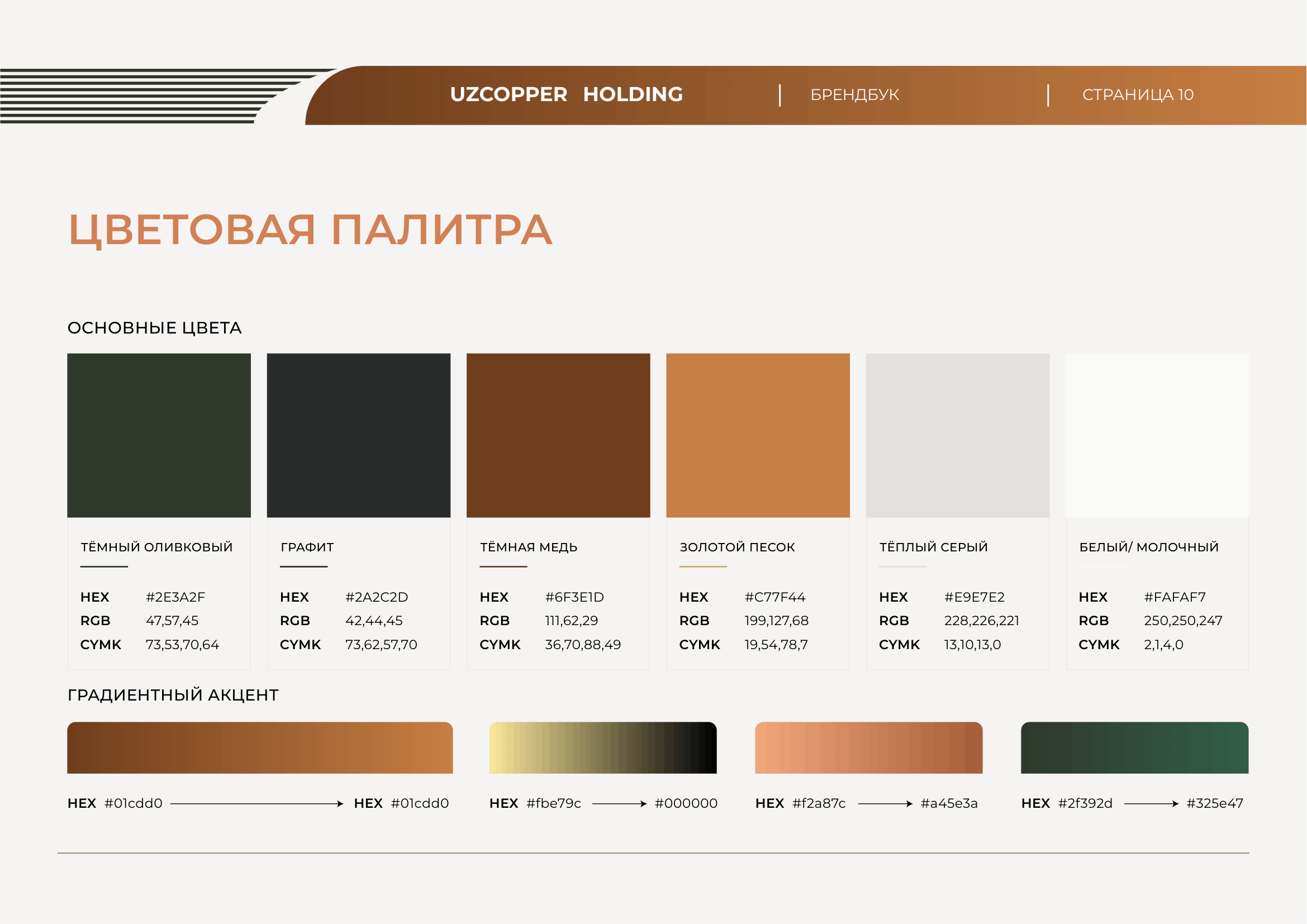This screenshot has height=924, width=1307.
Task: Click the RGB value 111,62,29
Action: coord(572,621)
